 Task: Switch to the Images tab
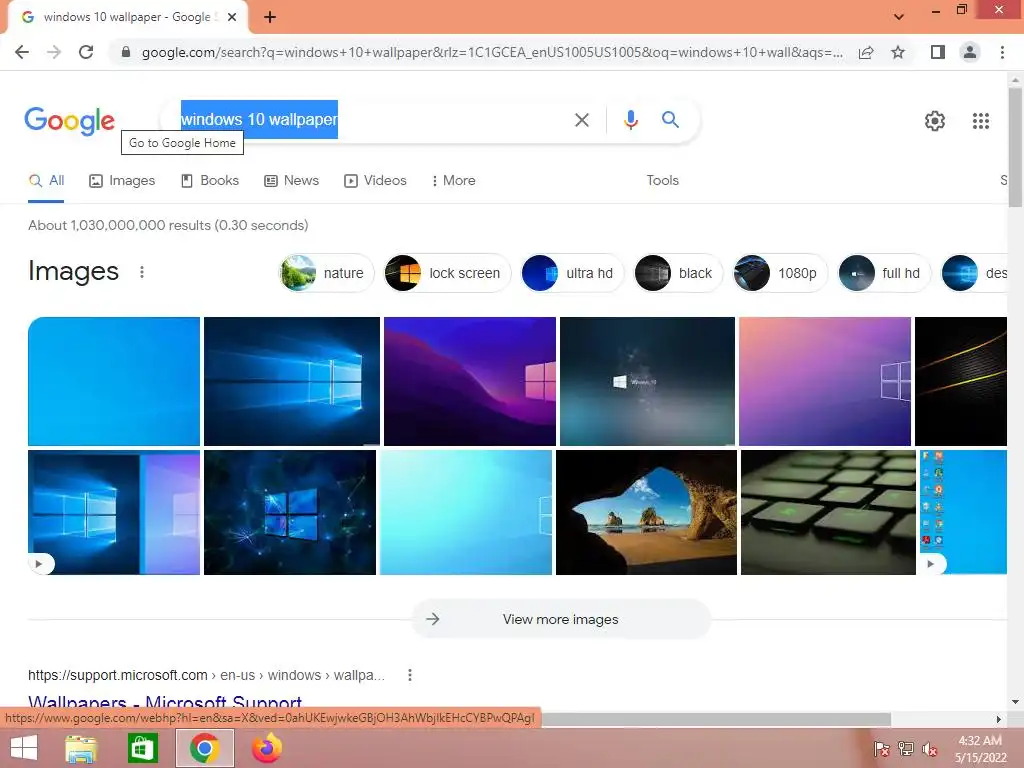122,181
